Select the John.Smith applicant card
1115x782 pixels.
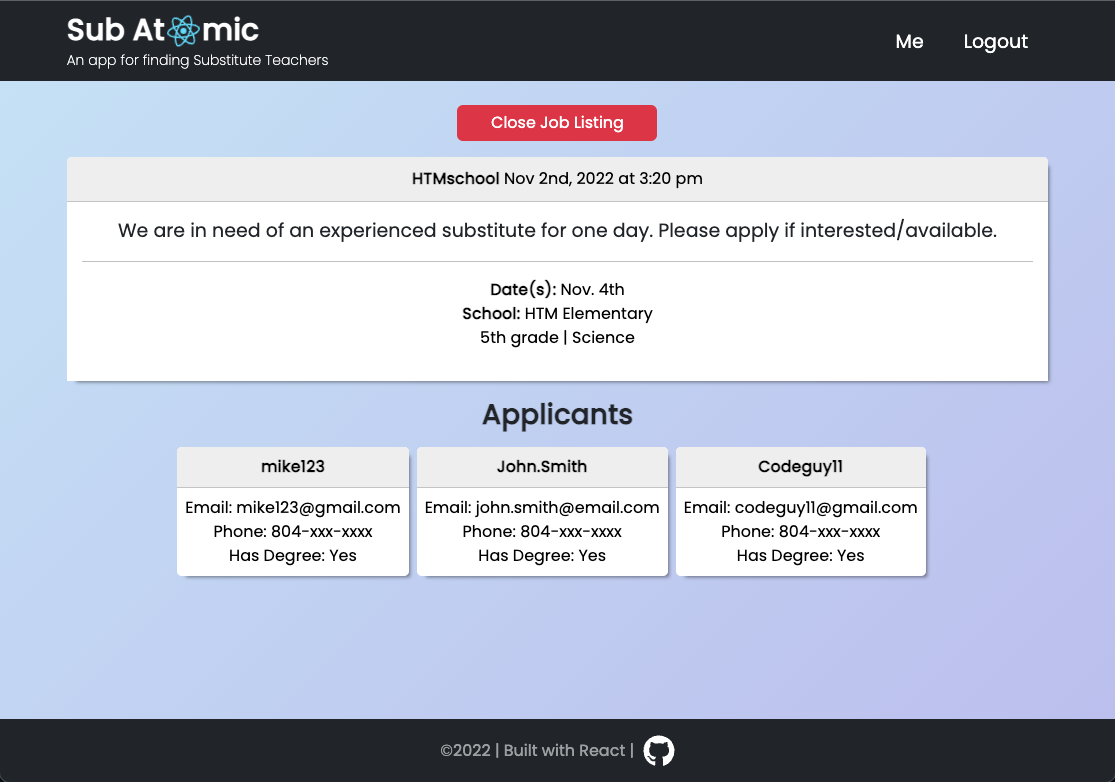coord(542,466)
